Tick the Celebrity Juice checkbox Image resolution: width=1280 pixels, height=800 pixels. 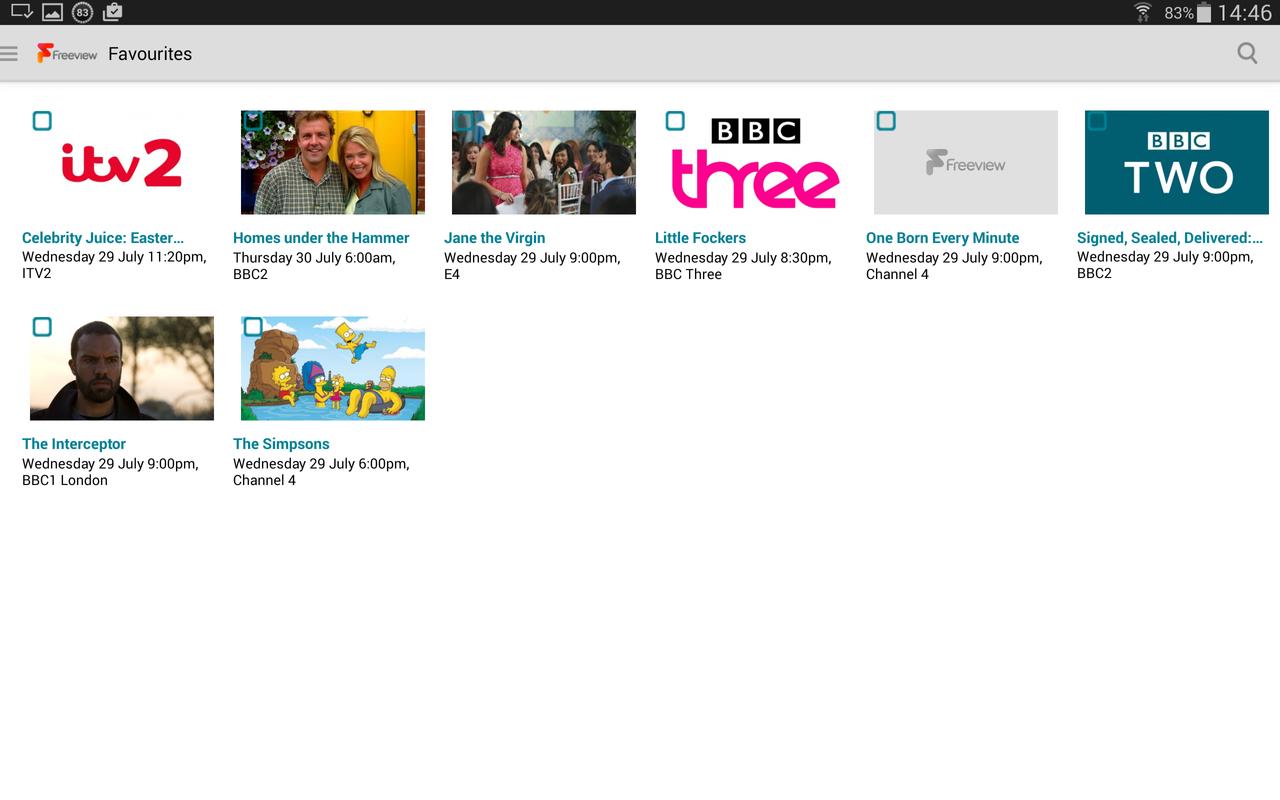click(42, 121)
